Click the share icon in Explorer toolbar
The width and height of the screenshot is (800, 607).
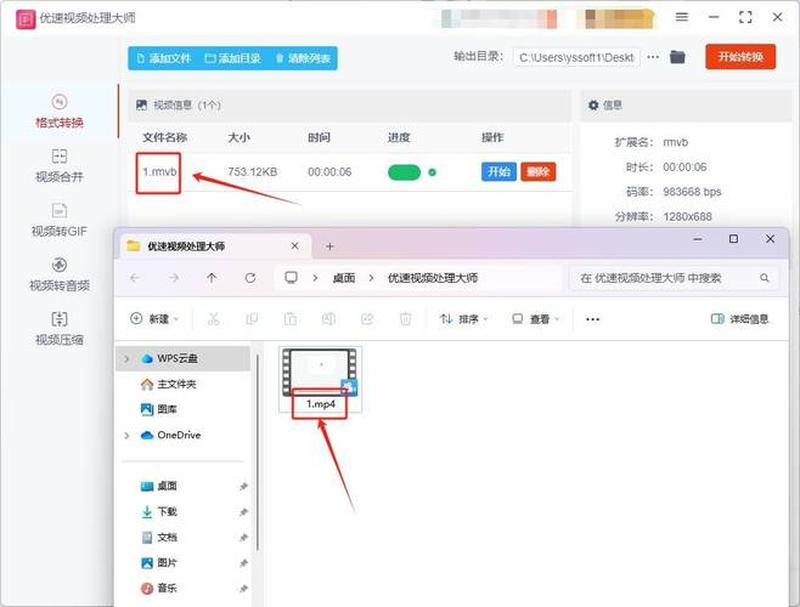367,319
